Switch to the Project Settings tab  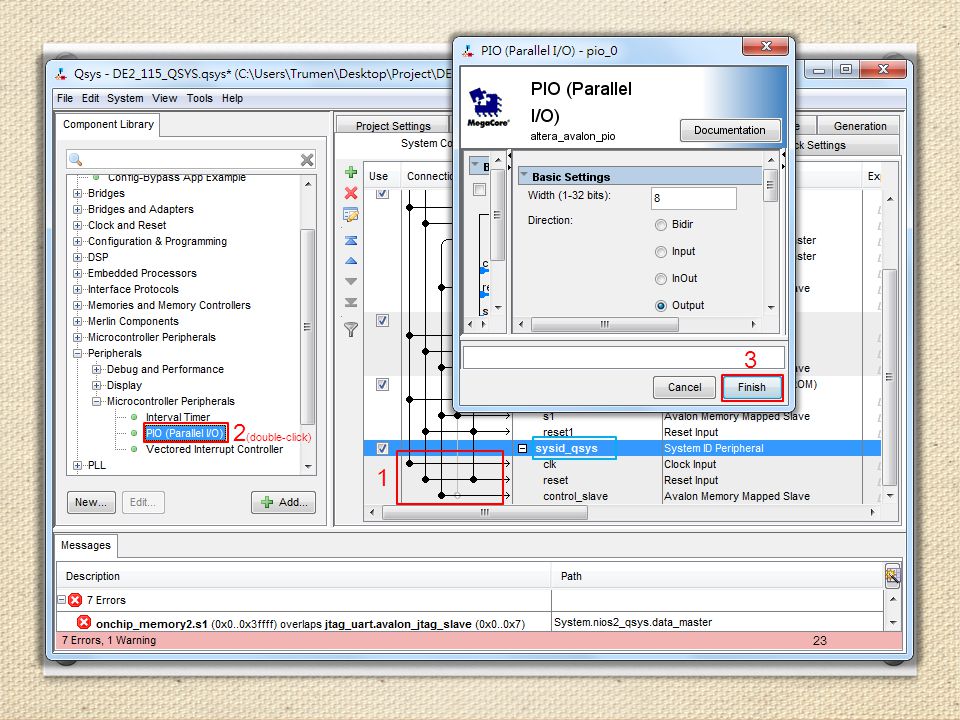[x=392, y=126]
